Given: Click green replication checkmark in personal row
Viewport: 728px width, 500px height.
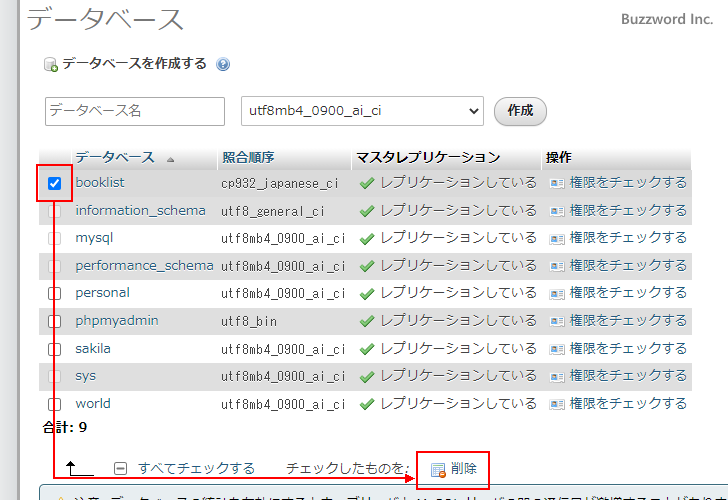Looking at the screenshot, I should (x=367, y=294).
